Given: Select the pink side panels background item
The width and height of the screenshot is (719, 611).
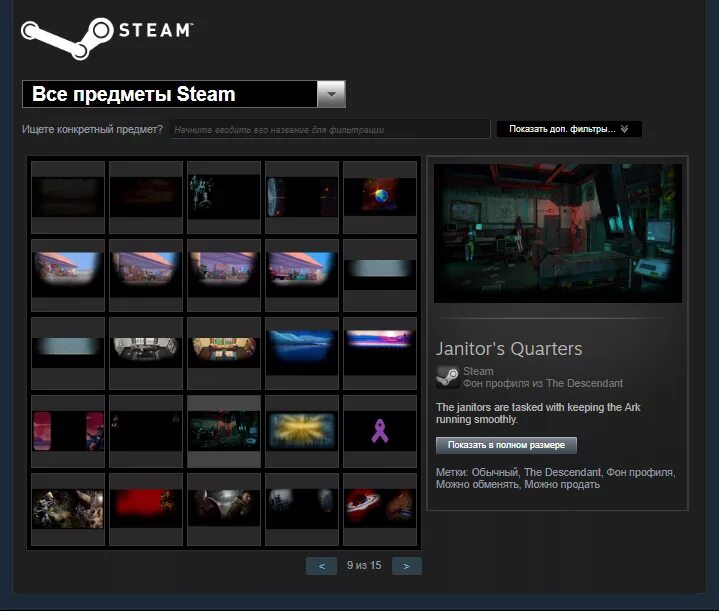Looking at the screenshot, I should coord(68,431).
